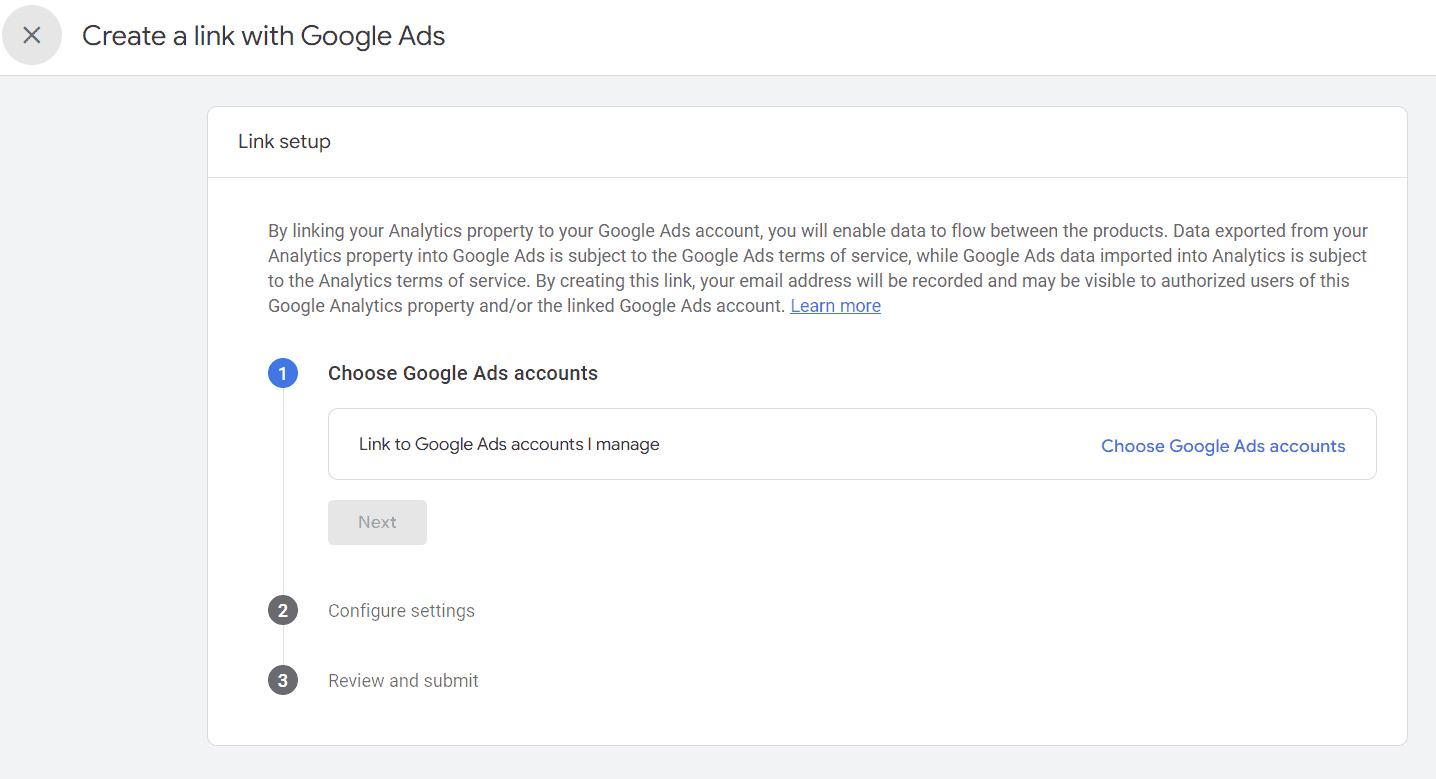Click the Learn more link
Screen dimensions: 1436x779
click(835, 305)
